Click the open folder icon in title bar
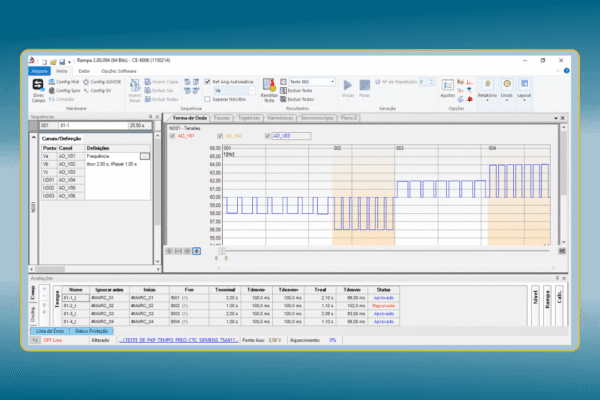The image size is (600, 400). click(x=53, y=61)
